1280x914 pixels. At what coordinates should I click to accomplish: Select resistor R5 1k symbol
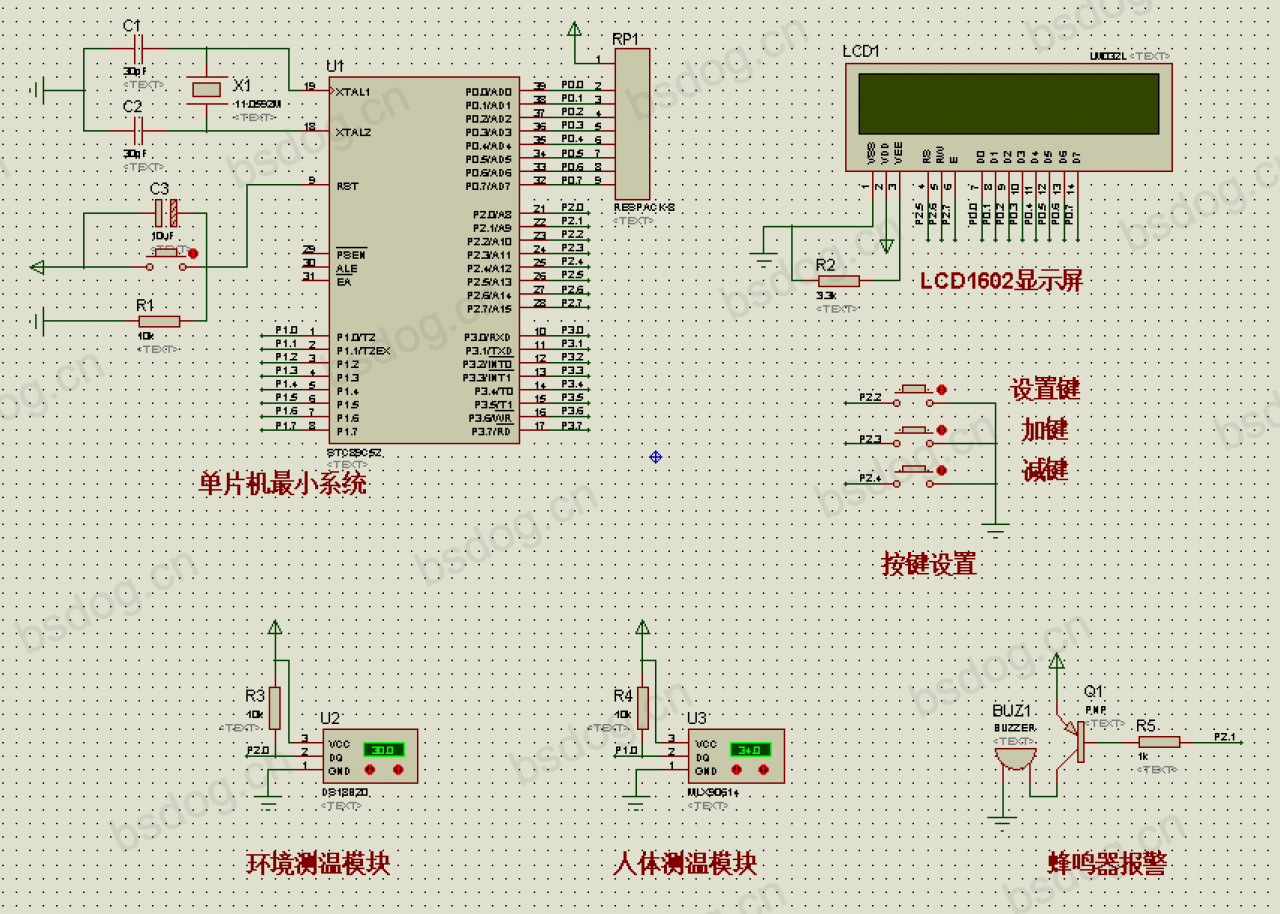click(x=1158, y=741)
